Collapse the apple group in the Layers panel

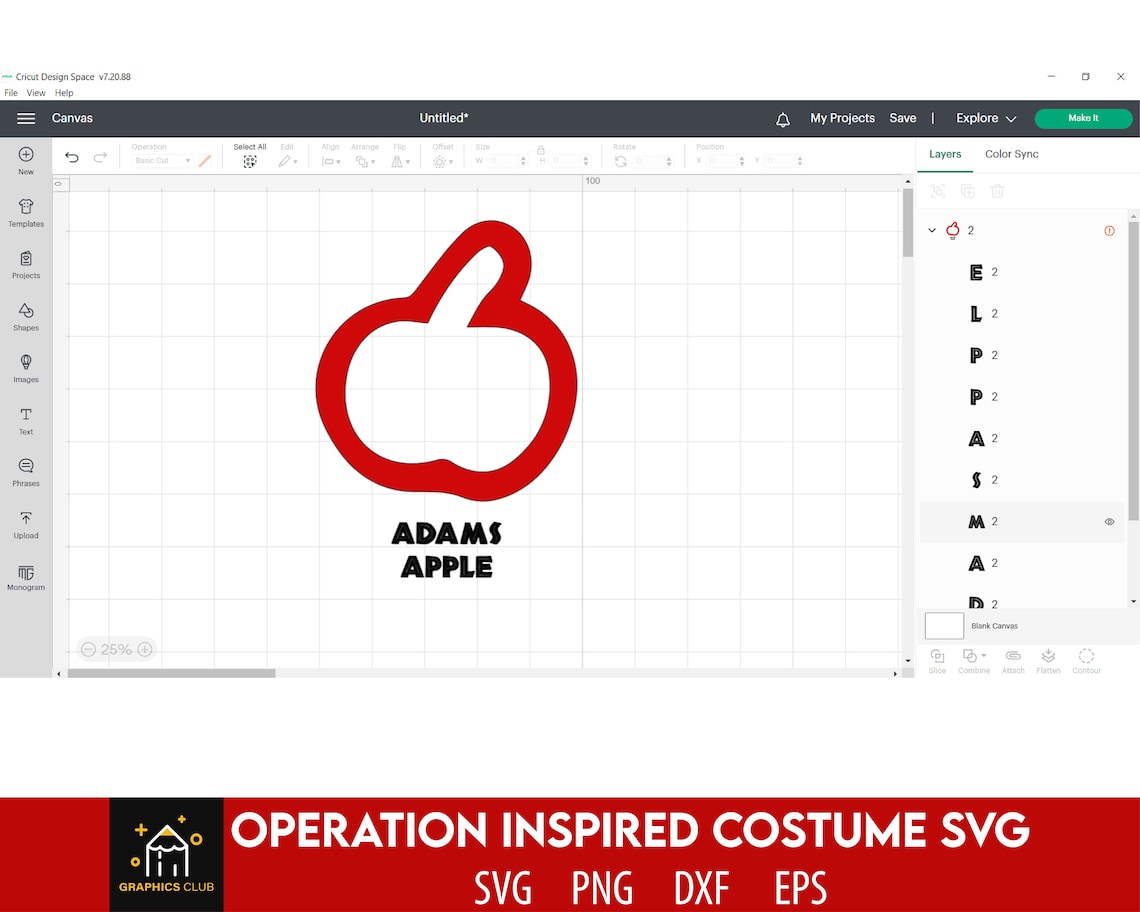pyautogui.click(x=932, y=230)
